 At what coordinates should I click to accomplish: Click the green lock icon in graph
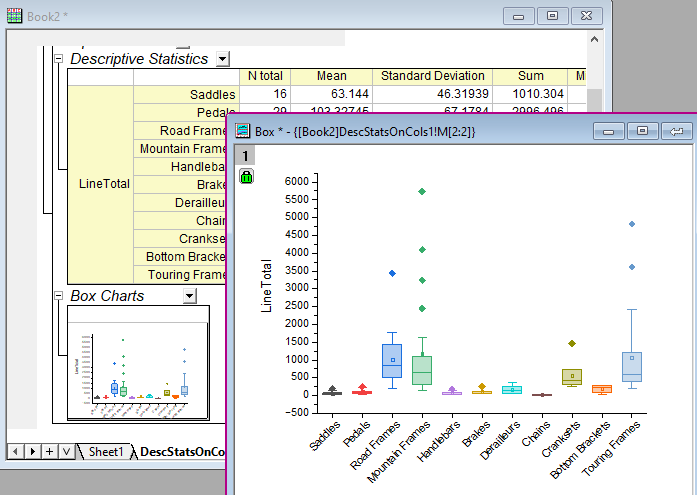coord(246,176)
